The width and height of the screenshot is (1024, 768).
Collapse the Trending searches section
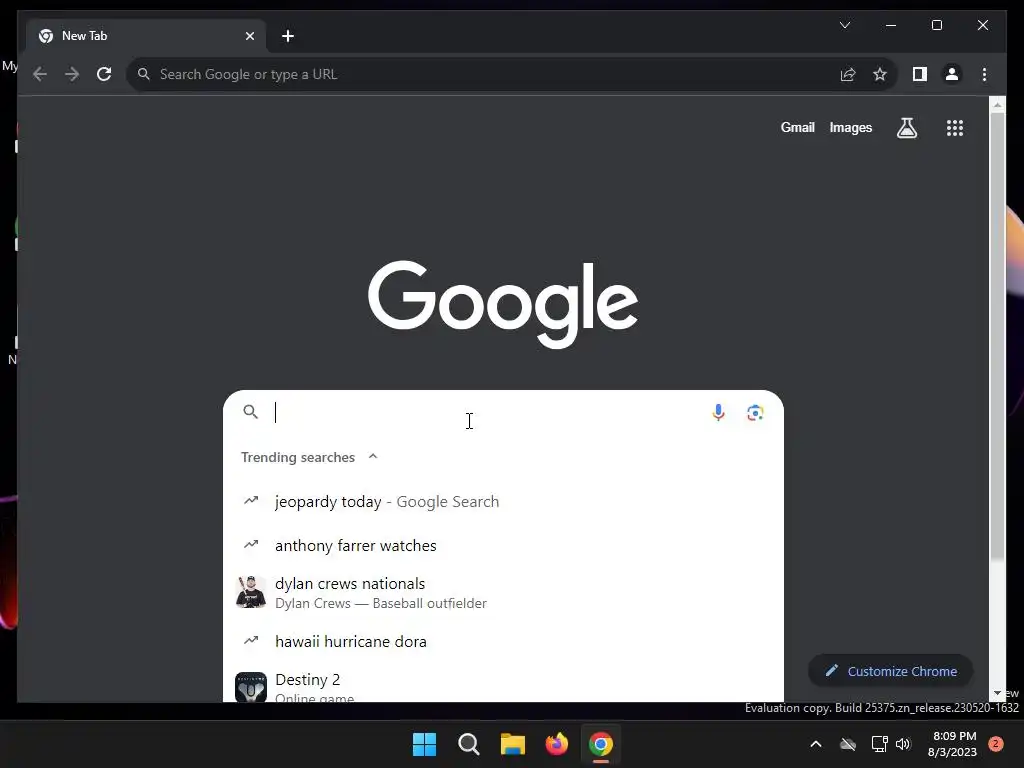(x=373, y=456)
